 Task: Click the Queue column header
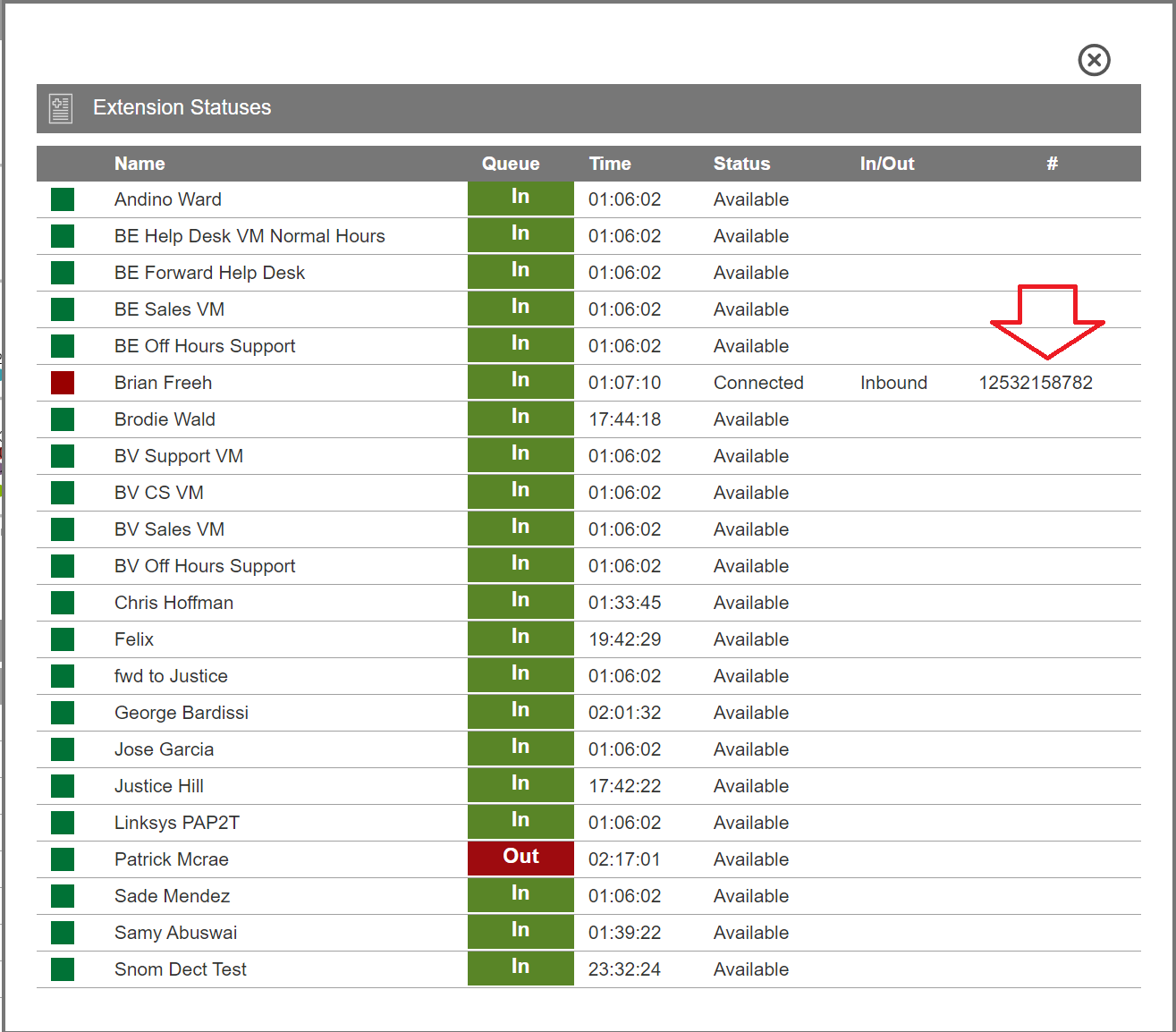click(511, 164)
